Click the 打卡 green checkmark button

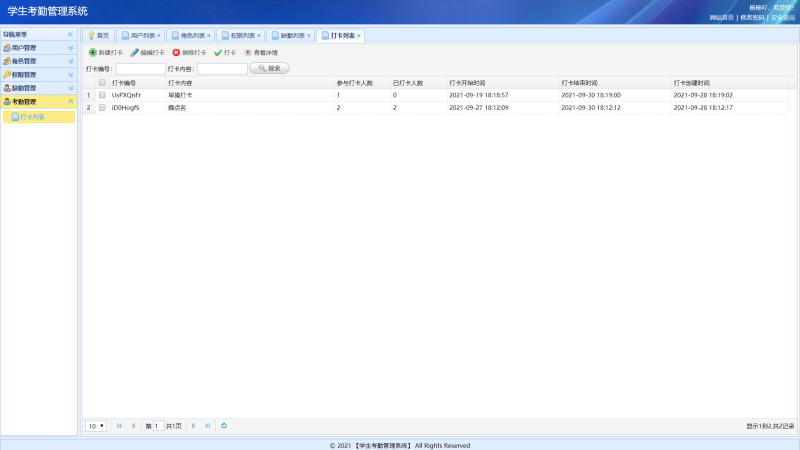pyautogui.click(x=225, y=53)
